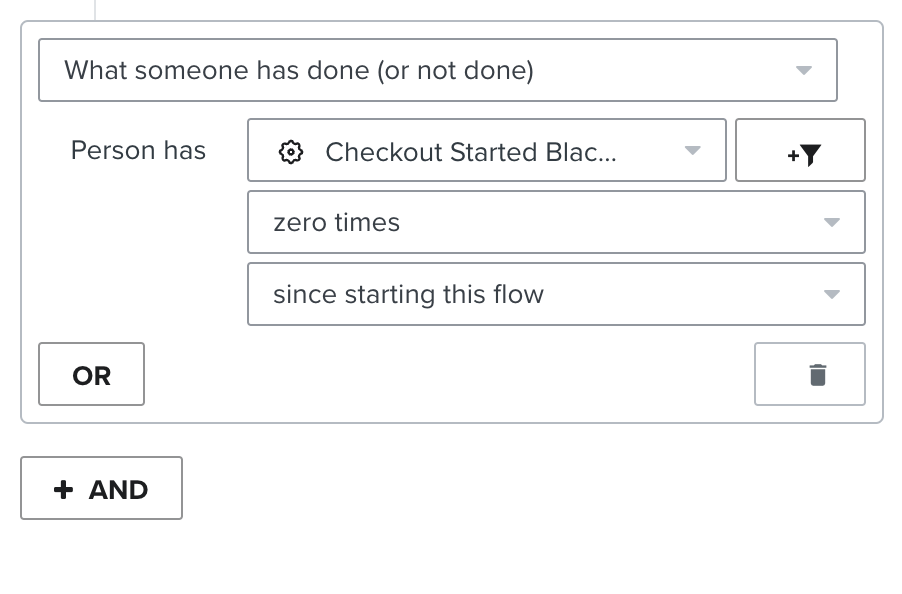This screenshot has width=902, height=594.
Task: Change the "zero times" frequency dropdown
Action: point(555,222)
